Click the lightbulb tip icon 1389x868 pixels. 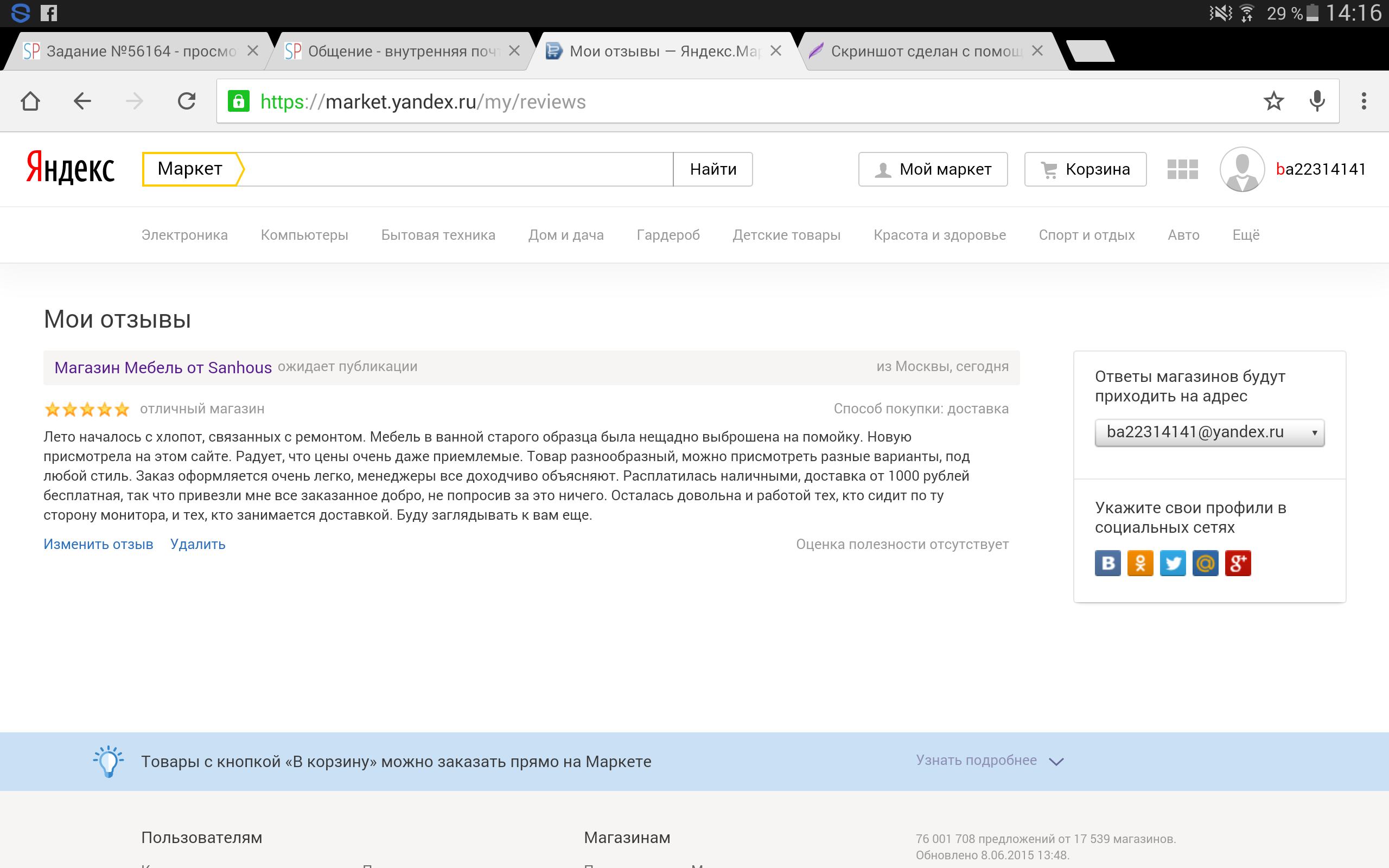[x=108, y=761]
